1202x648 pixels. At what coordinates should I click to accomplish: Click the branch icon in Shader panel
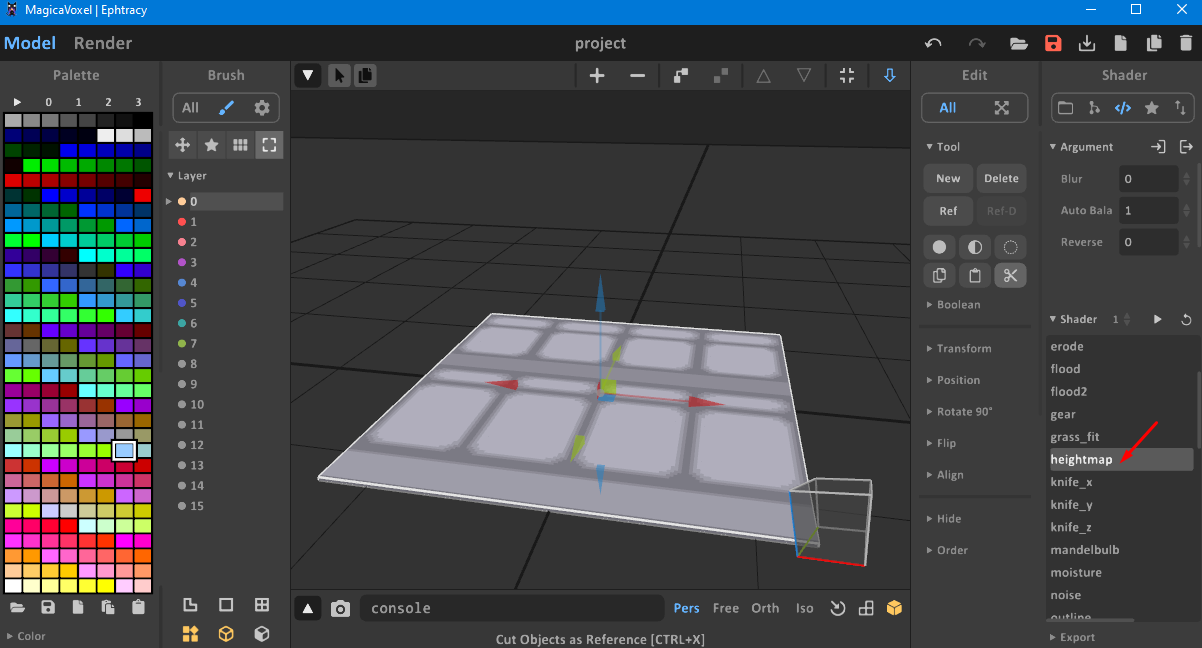click(1094, 108)
